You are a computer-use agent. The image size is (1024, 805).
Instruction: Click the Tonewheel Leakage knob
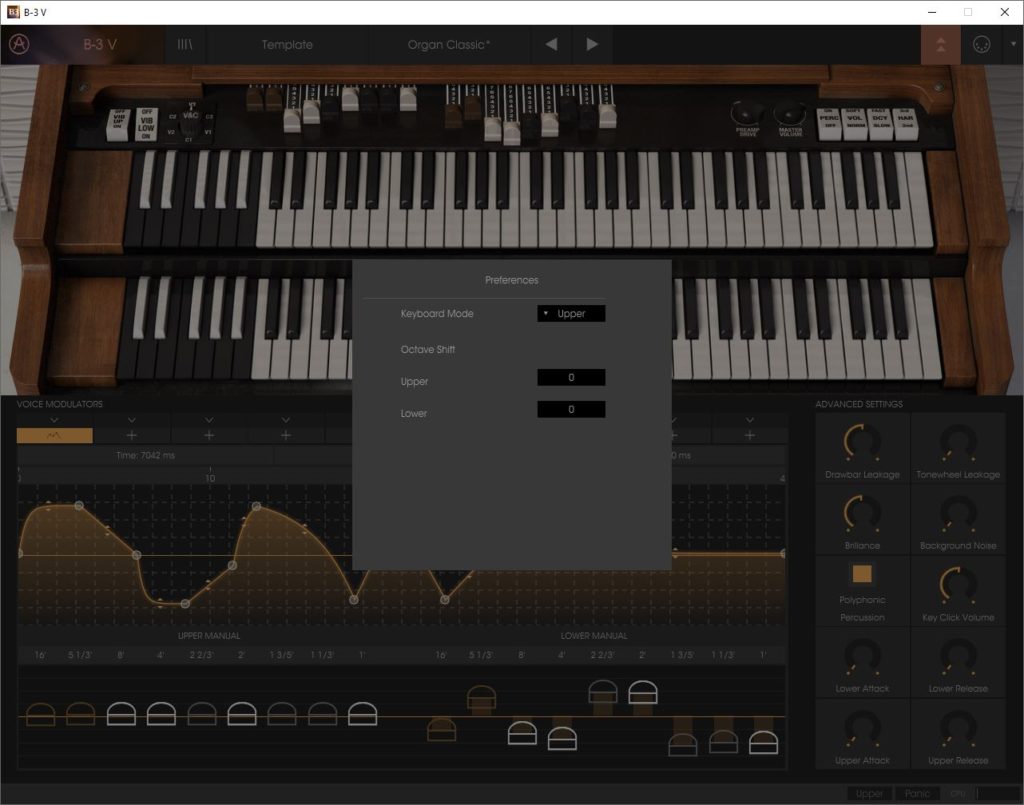(x=958, y=442)
